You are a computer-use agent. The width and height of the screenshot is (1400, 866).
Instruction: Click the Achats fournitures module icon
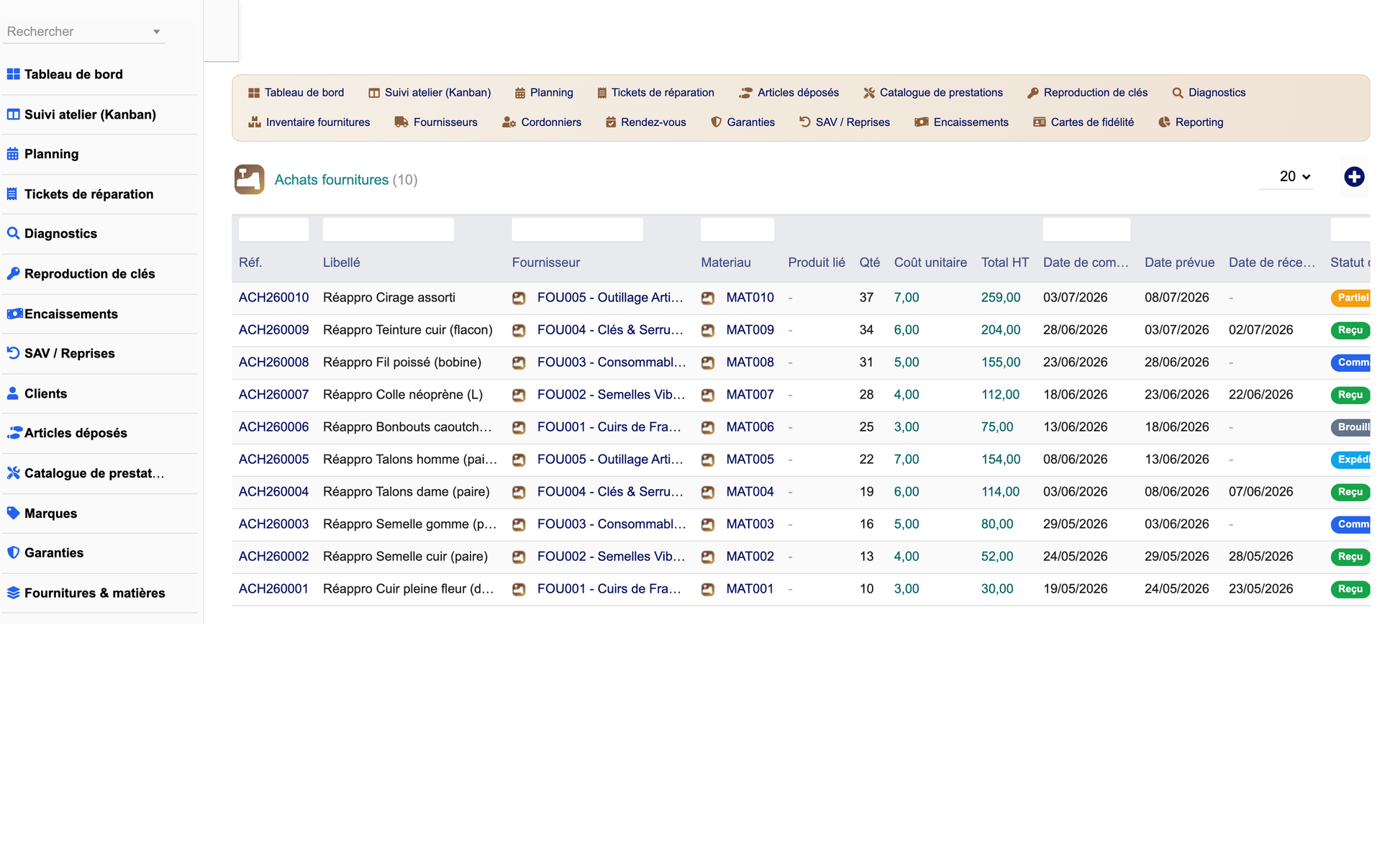pyautogui.click(x=249, y=180)
